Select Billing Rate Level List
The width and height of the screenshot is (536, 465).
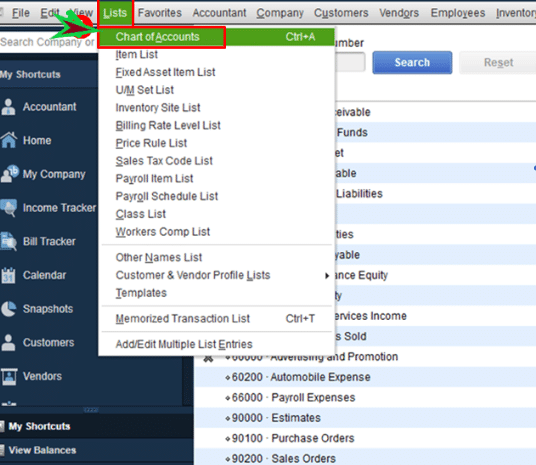pyautogui.click(x=216, y=125)
